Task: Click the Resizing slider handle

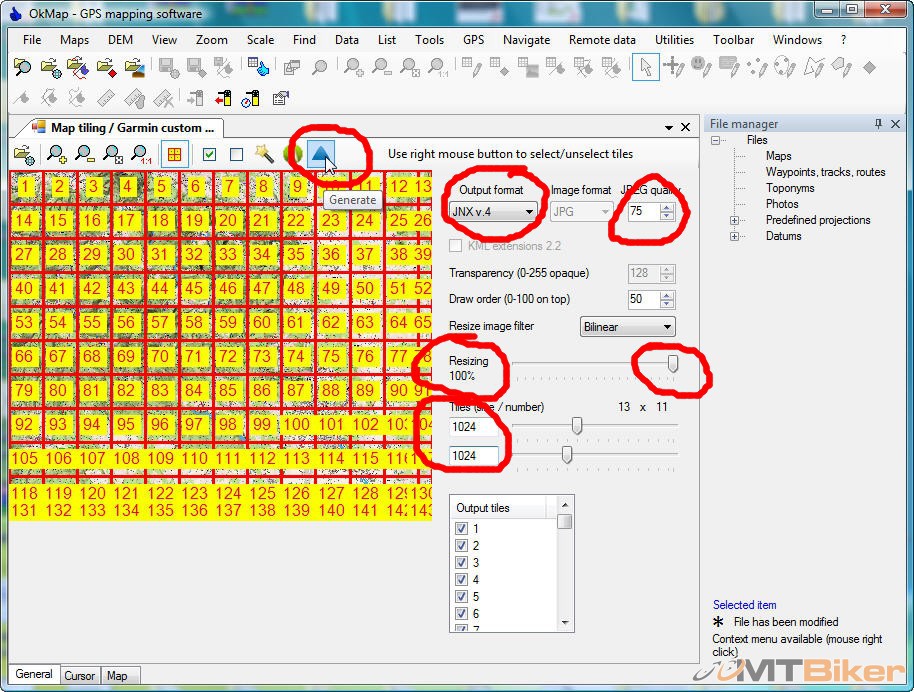Action: (673, 364)
